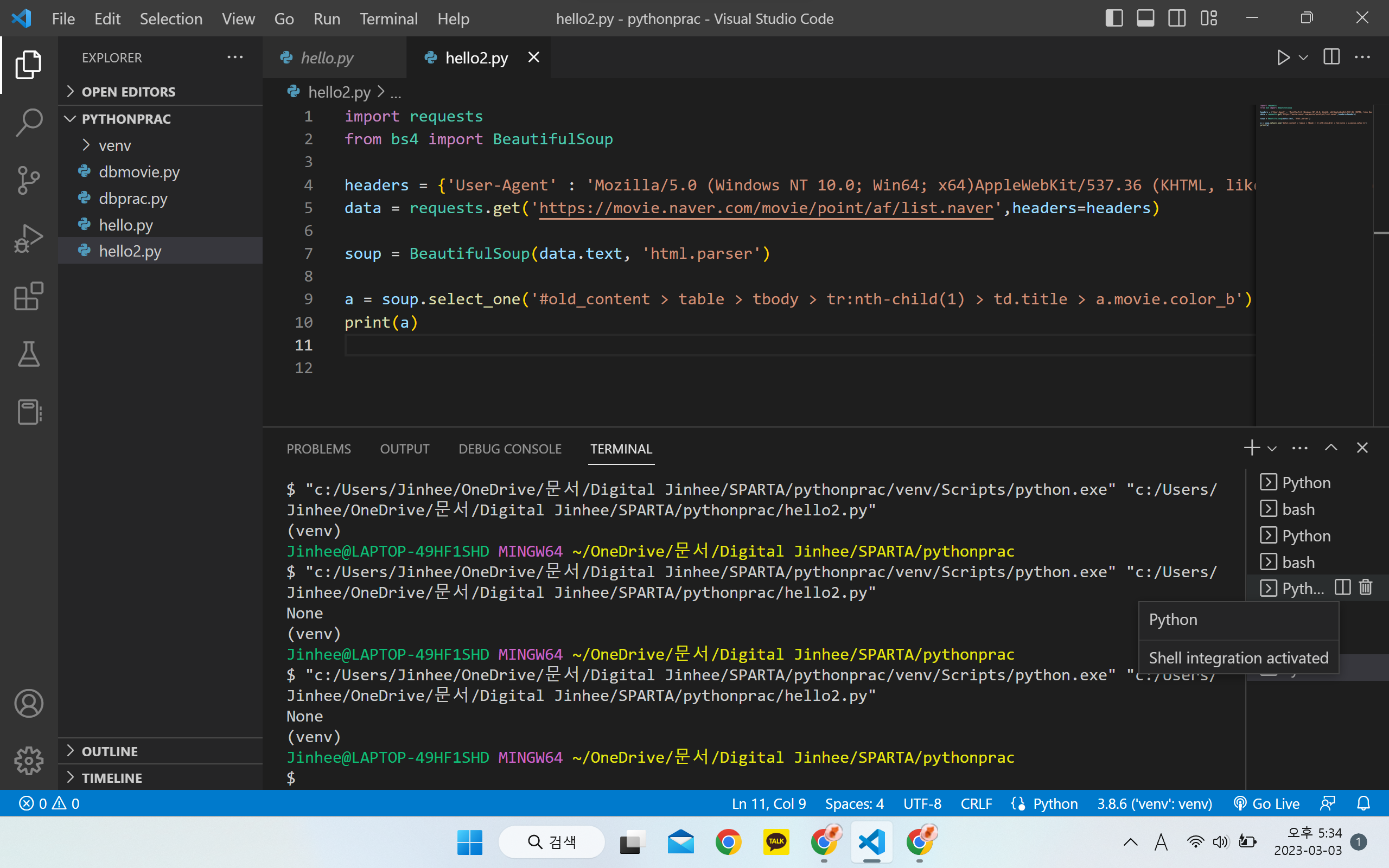Screen dimensions: 1389x868
Task: Open the Terminal menu
Action: point(388,19)
